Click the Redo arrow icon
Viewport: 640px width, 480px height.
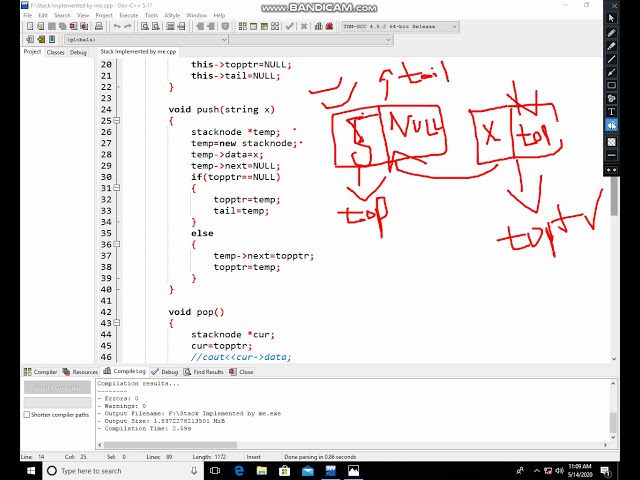click(x=128, y=27)
